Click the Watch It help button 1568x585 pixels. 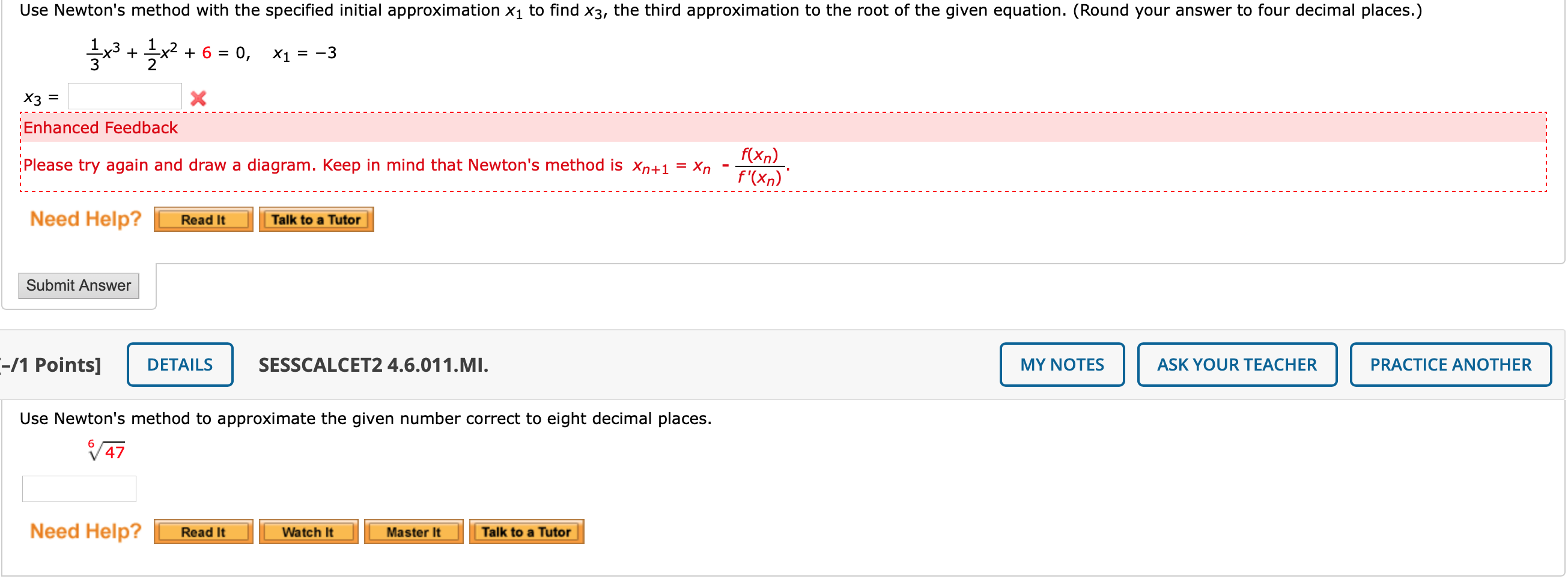pos(308,531)
